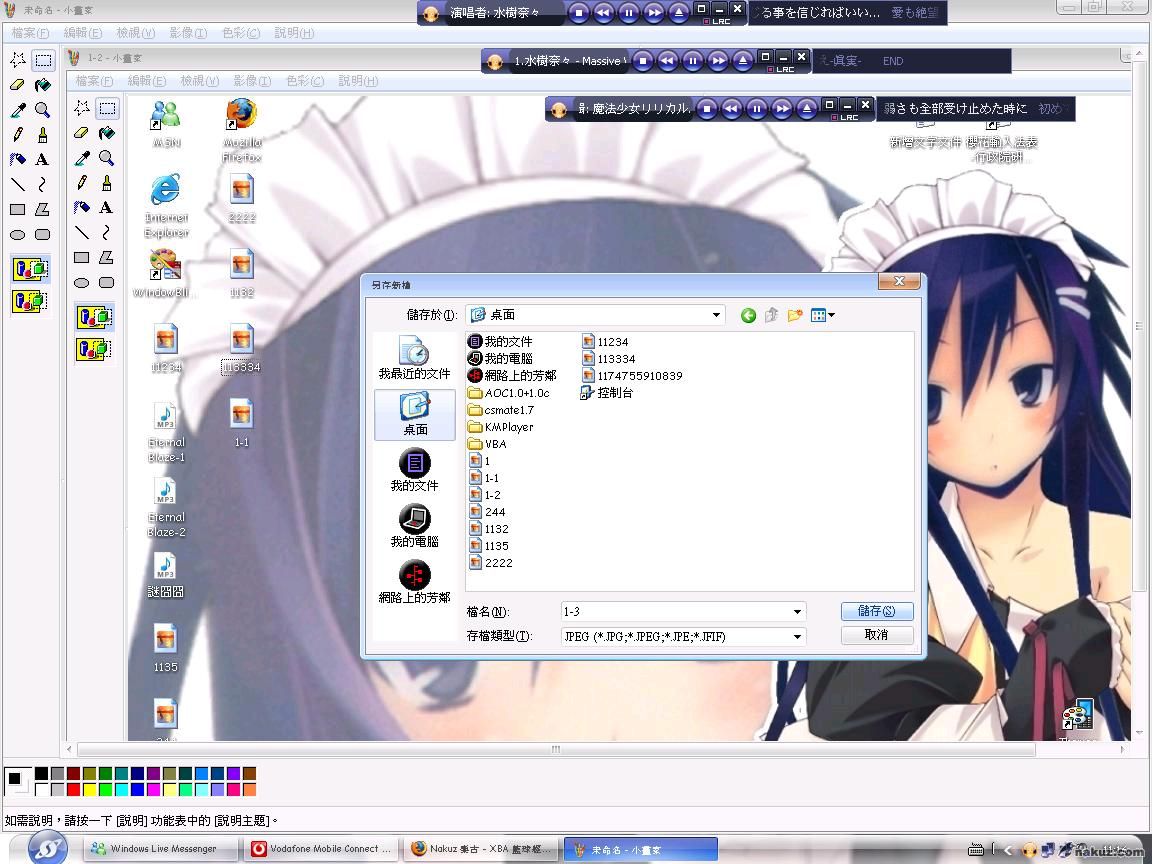Enable the transparent selection option in the outer Paint toolbox
This screenshot has height=864, width=1152.
(30, 300)
